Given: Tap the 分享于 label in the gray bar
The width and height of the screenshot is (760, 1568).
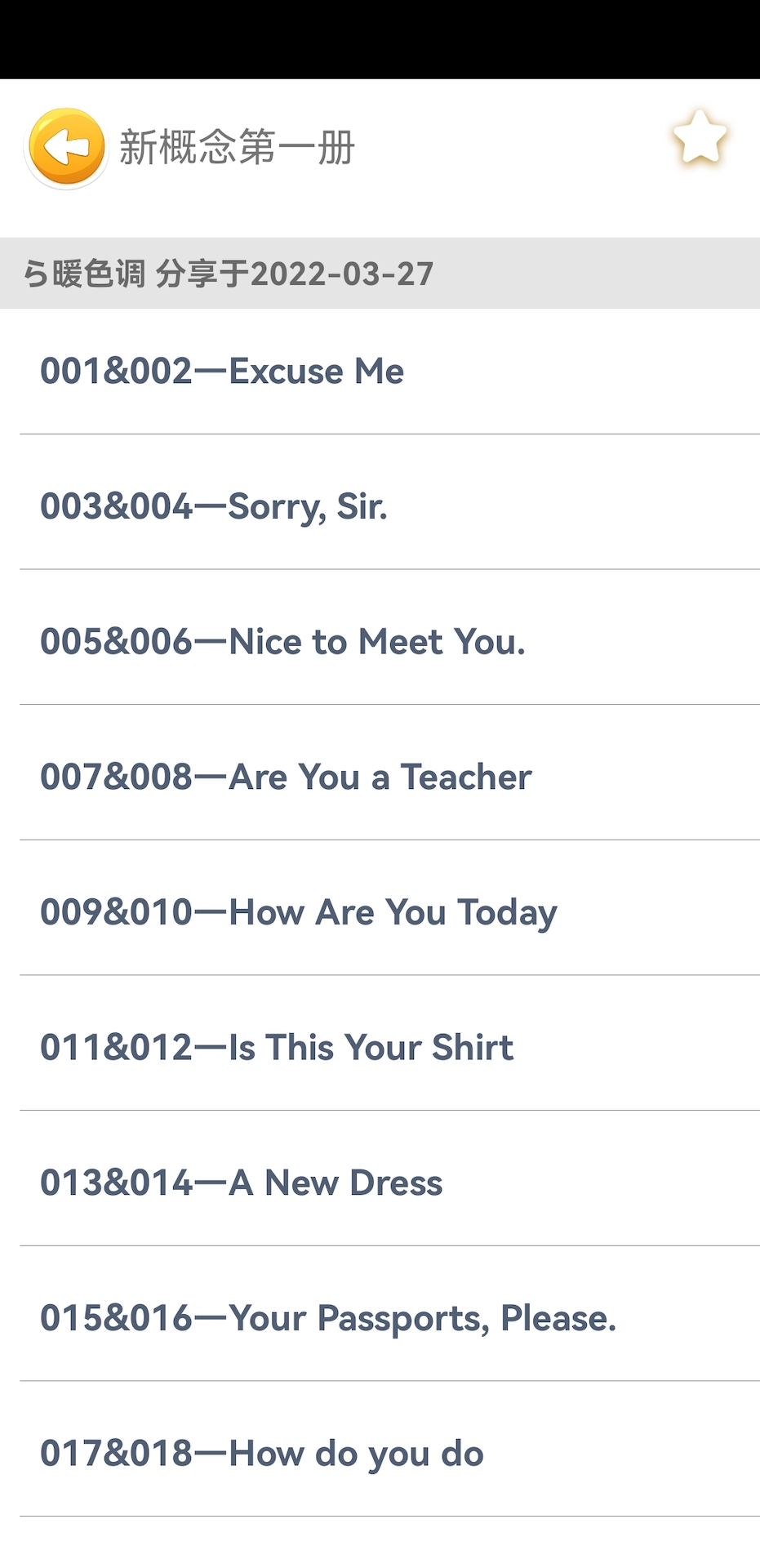Looking at the screenshot, I should pos(202,274).
